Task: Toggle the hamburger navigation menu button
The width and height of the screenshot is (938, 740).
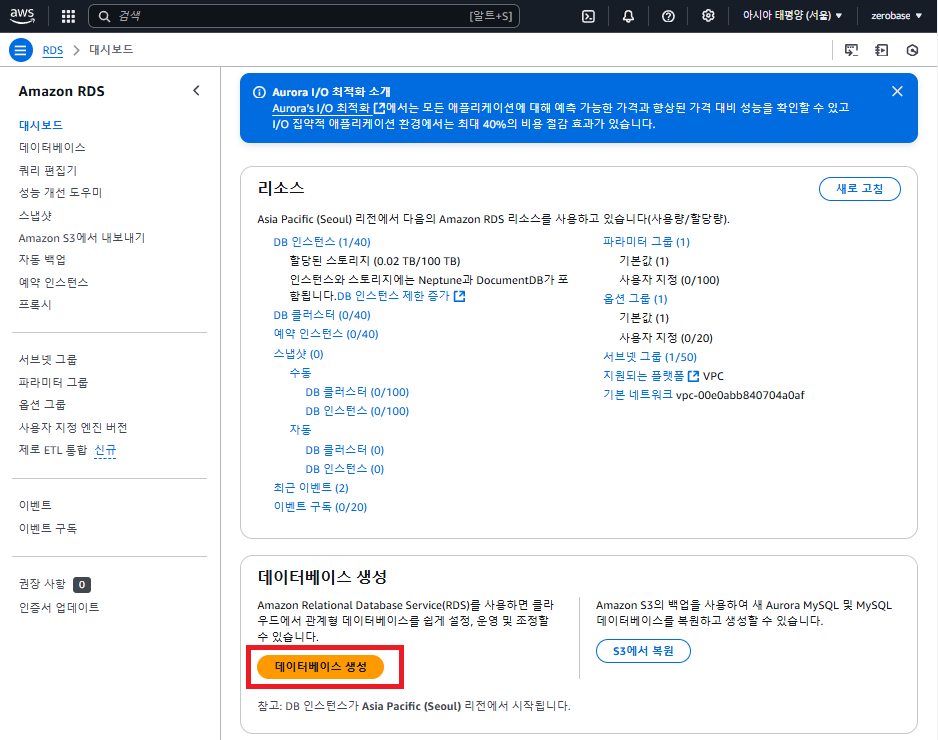Action: click(x=20, y=50)
